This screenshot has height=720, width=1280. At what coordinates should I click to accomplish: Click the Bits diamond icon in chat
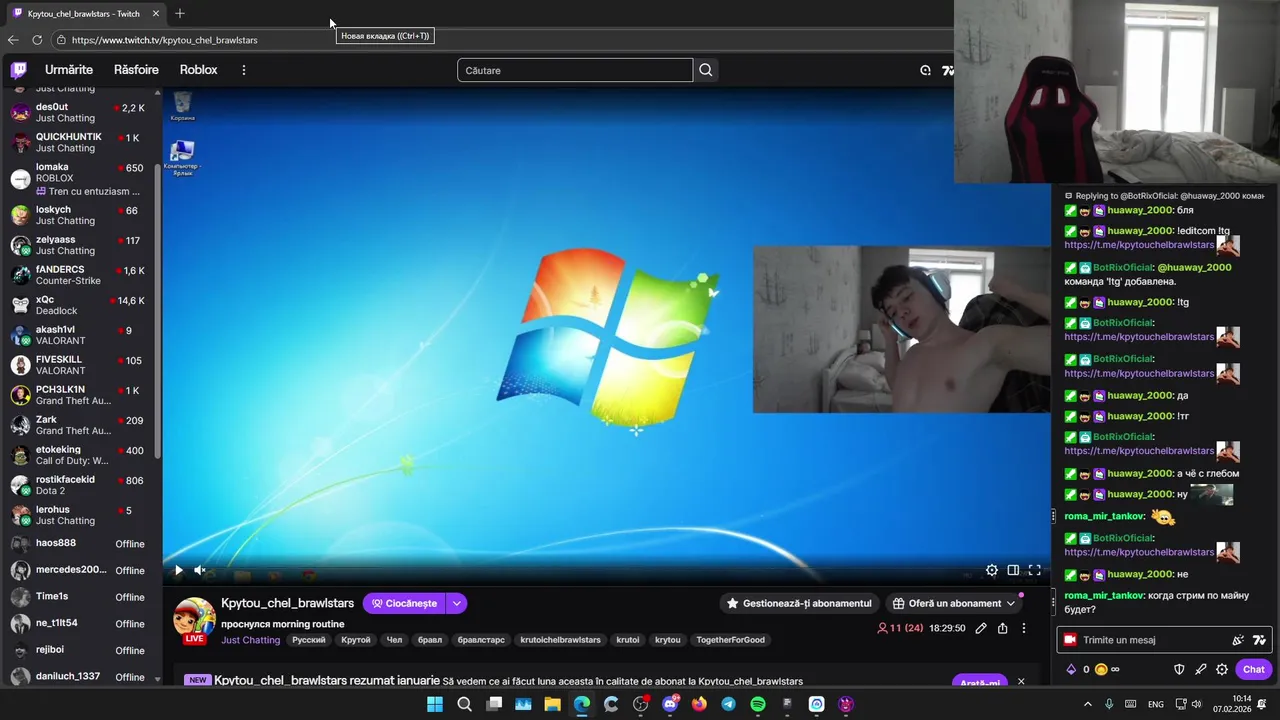pyautogui.click(x=1071, y=669)
